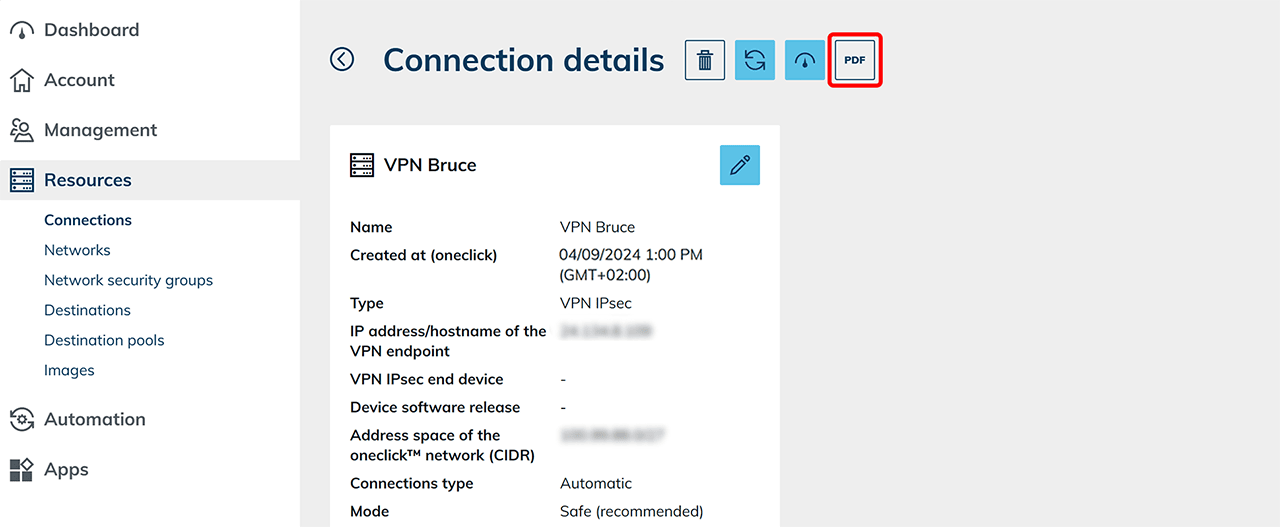
Task: Open the speed gauge icon button
Action: 805,60
